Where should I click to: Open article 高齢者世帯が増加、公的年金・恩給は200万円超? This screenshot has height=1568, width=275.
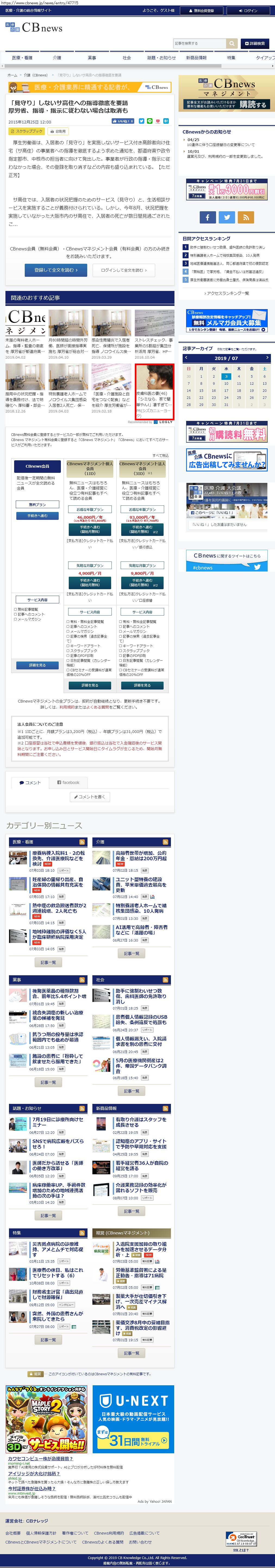(141, 856)
